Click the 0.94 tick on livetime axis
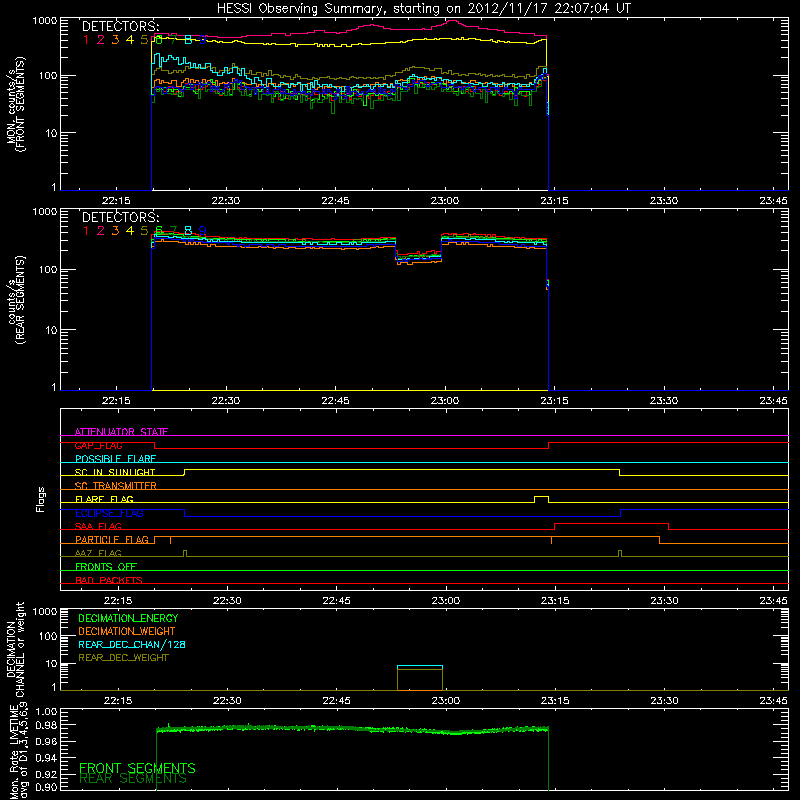The image size is (800, 800). coord(46,757)
